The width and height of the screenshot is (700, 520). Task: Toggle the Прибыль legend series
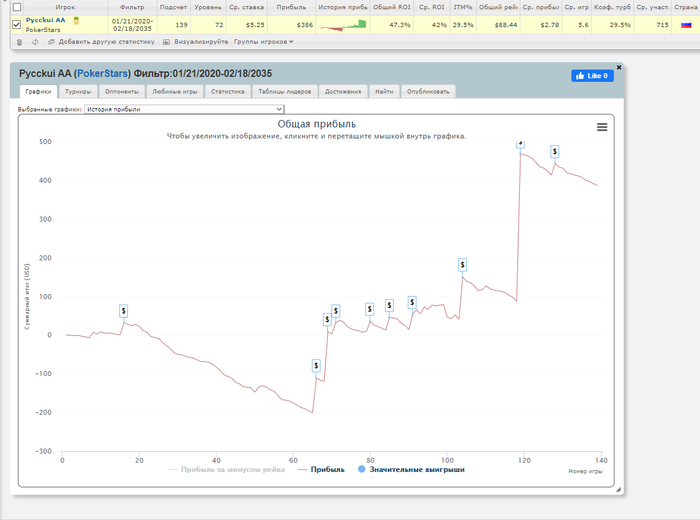click(321, 470)
